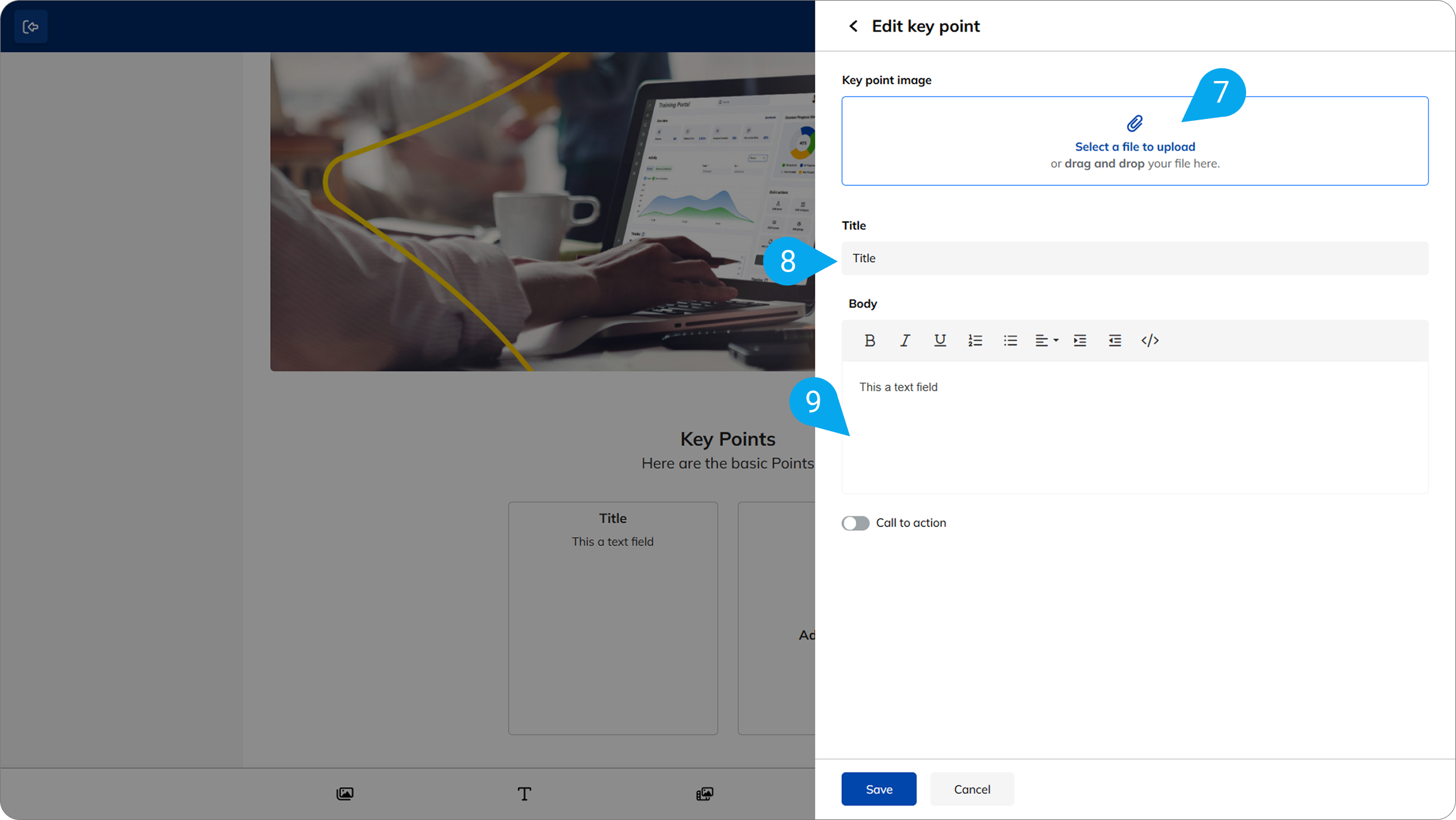Insert a numbered list
Screen dimensions: 1456x820
975,340
